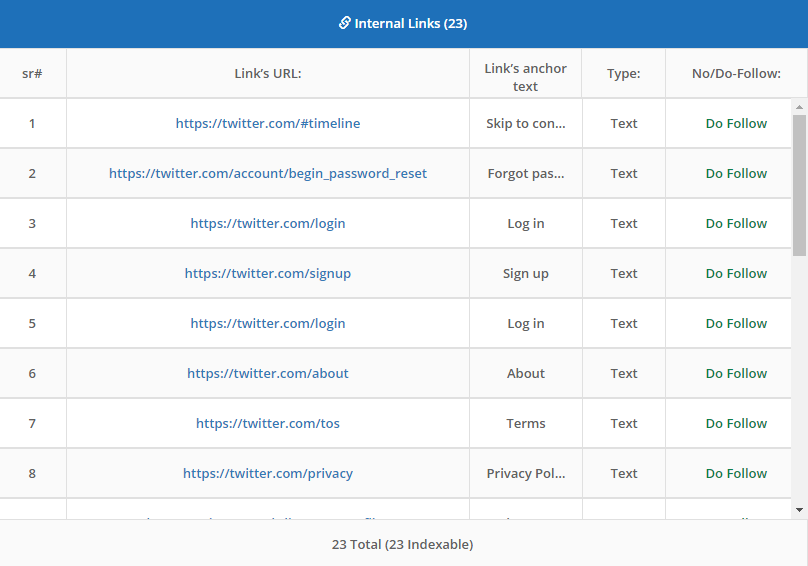Click the 'Text' type cell in row 8
The height and width of the screenshot is (566, 808).
[x=624, y=473]
